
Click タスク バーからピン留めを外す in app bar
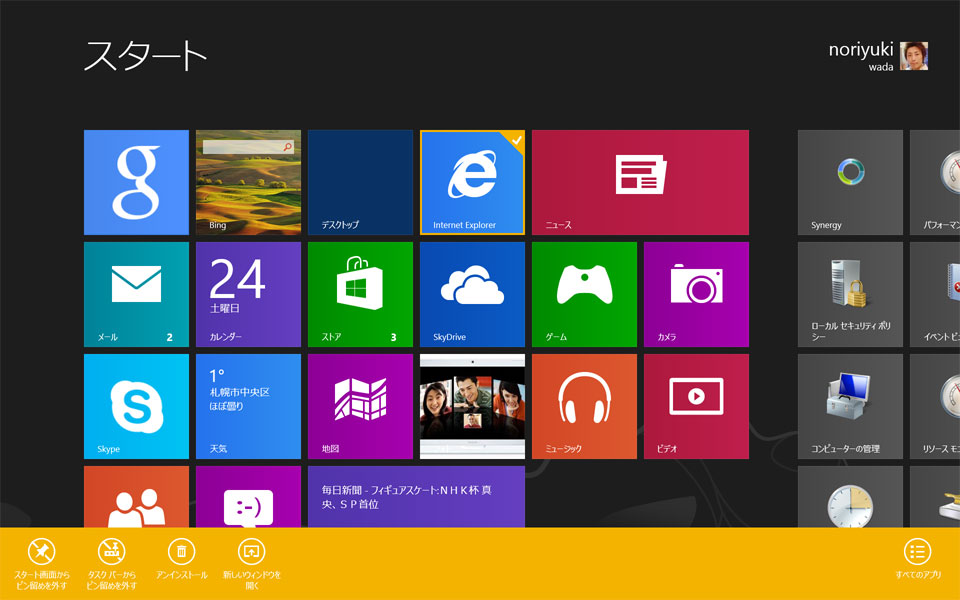tap(111, 564)
